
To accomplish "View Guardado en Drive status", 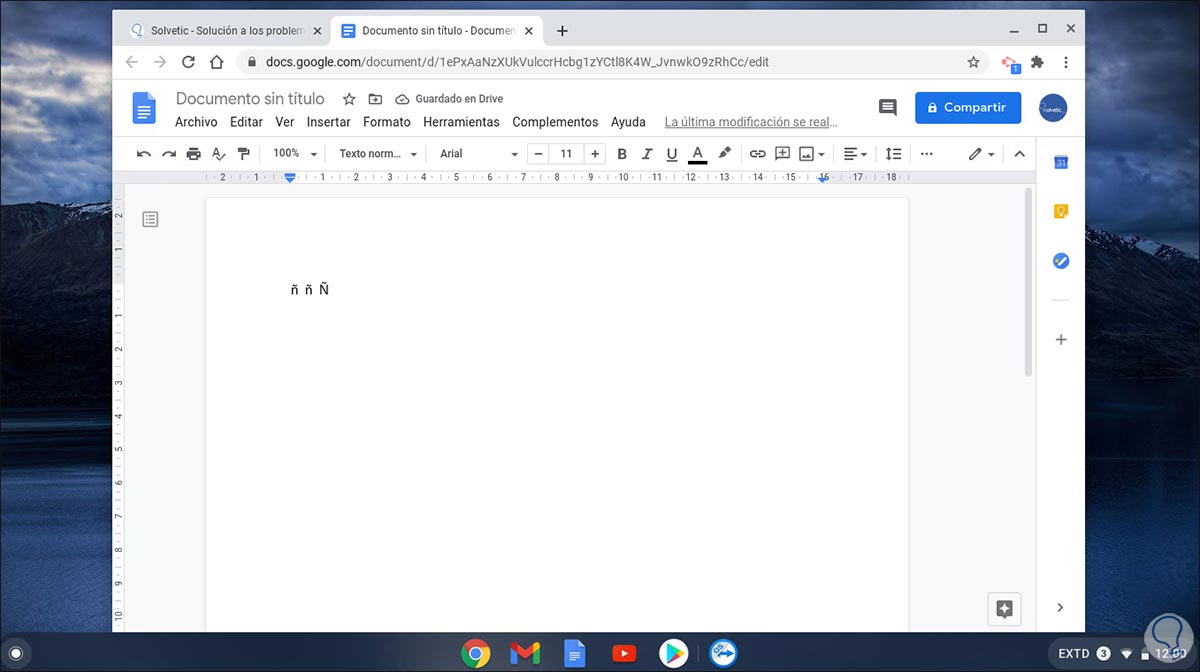I will [449, 99].
